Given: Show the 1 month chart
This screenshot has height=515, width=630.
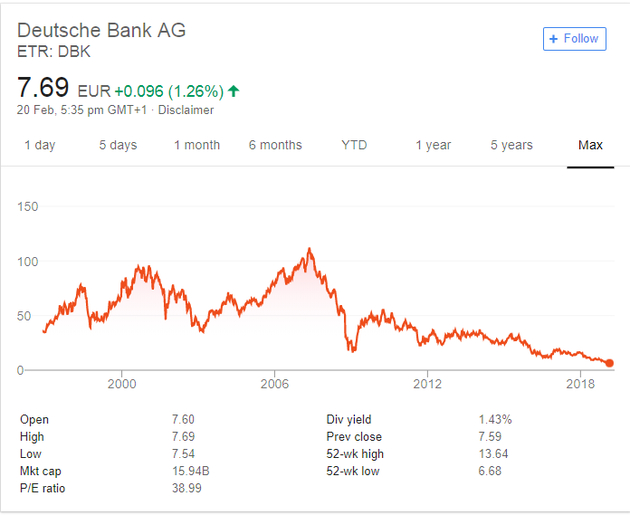Looking at the screenshot, I should pyautogui.click(x=197, y=145).
